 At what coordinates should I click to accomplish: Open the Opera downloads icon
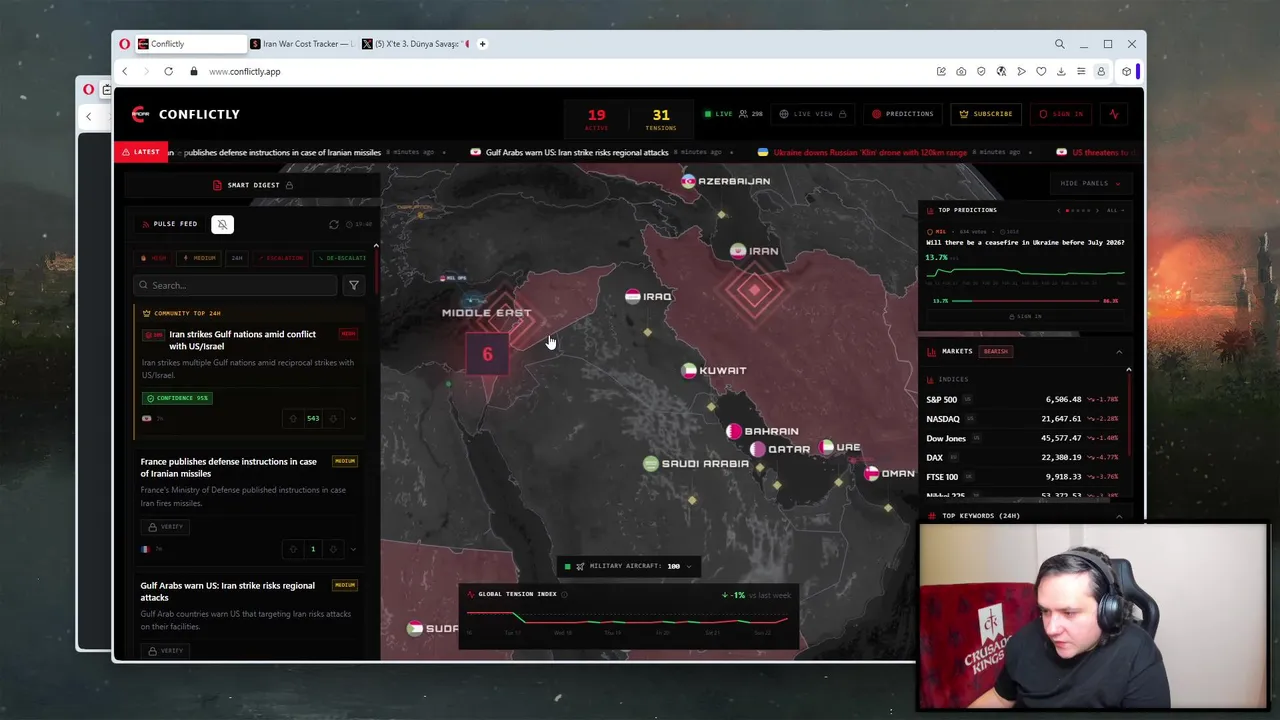(1061, 72)
